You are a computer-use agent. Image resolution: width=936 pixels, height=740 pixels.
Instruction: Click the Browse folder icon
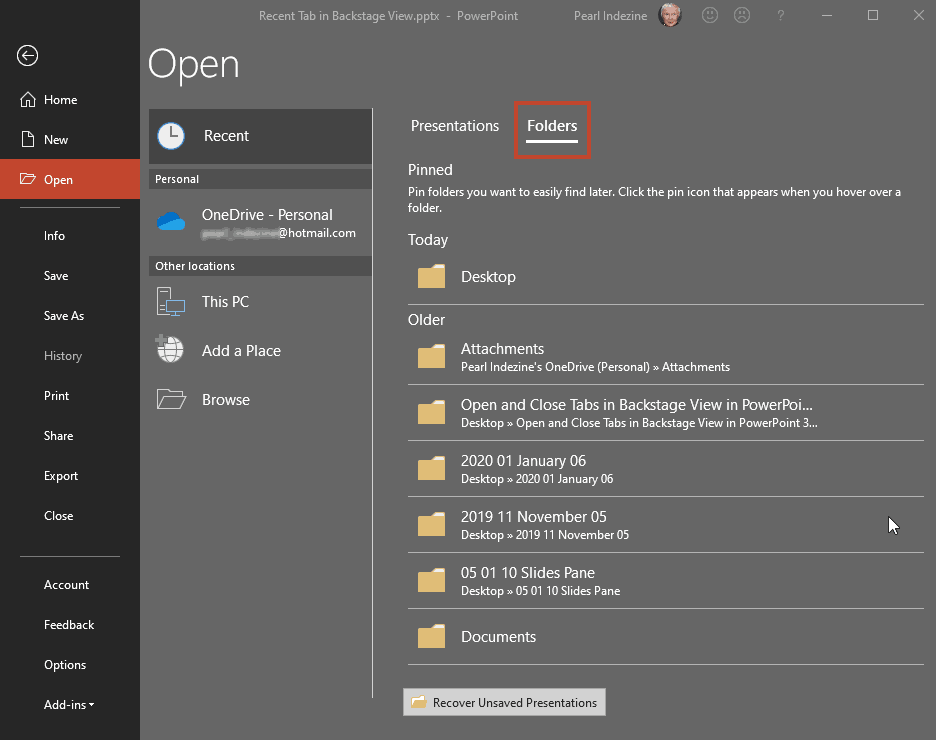[170, 398]
